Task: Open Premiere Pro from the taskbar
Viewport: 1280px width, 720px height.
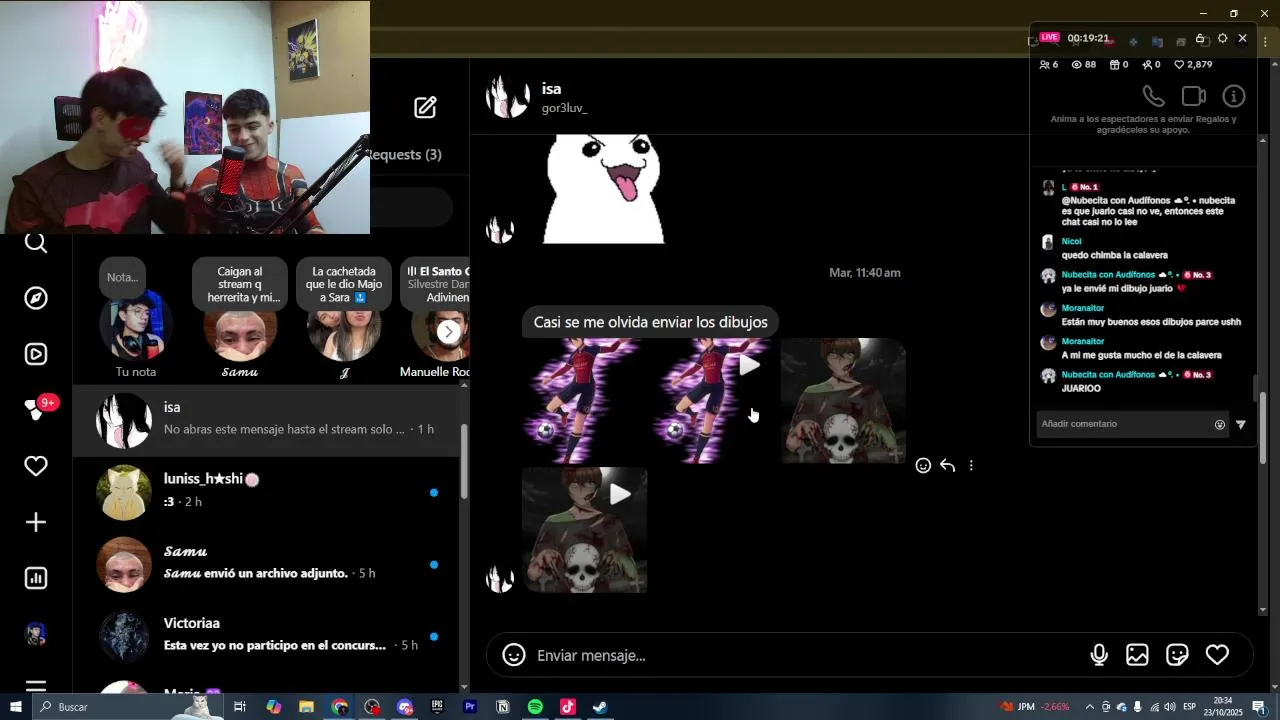Action: pyautogui.click(x=470, y=707)
